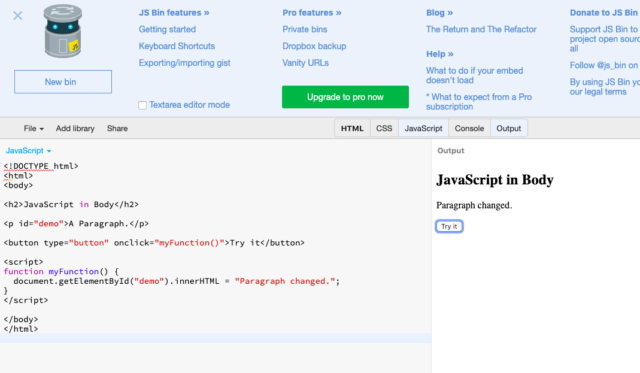Open the Blog link
Viewport: 640px width, 373px height.
click(x=440, y=13)
